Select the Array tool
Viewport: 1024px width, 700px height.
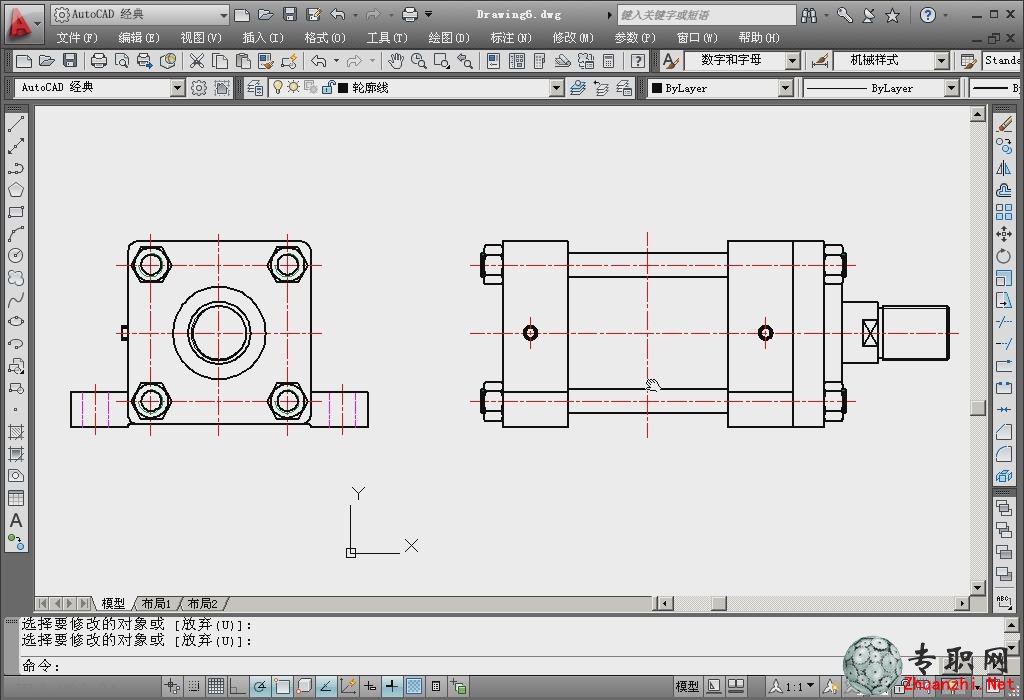(1004, 212)
